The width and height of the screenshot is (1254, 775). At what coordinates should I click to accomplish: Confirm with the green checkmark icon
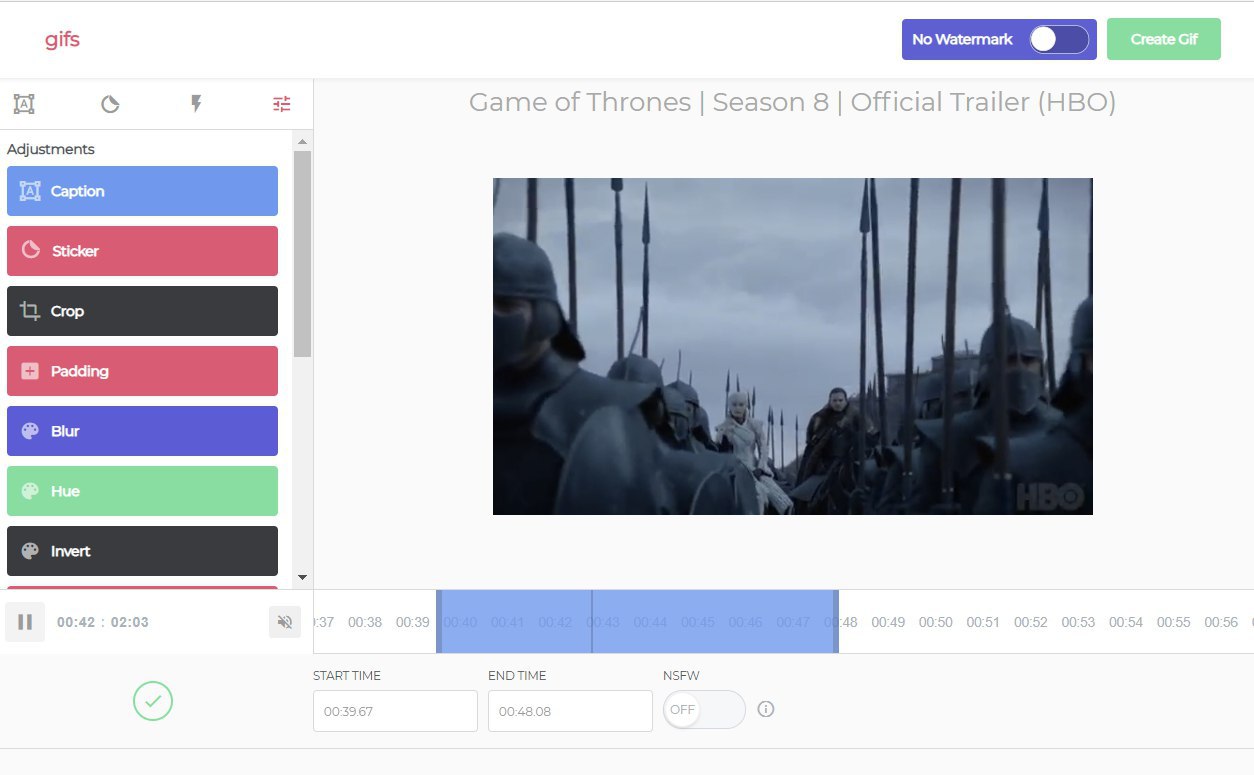pyautogui.click(x=153, y=701)
